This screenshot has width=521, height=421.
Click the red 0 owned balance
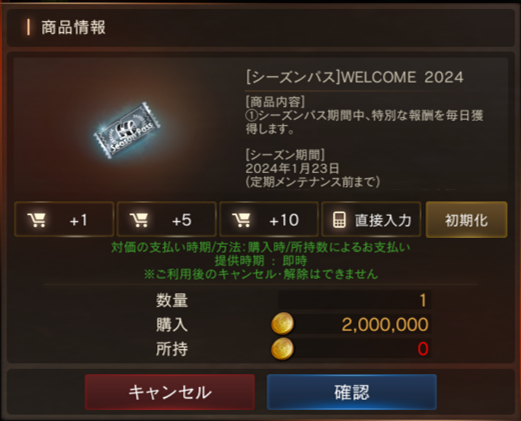pyautogui.click(x=423, y=349)
